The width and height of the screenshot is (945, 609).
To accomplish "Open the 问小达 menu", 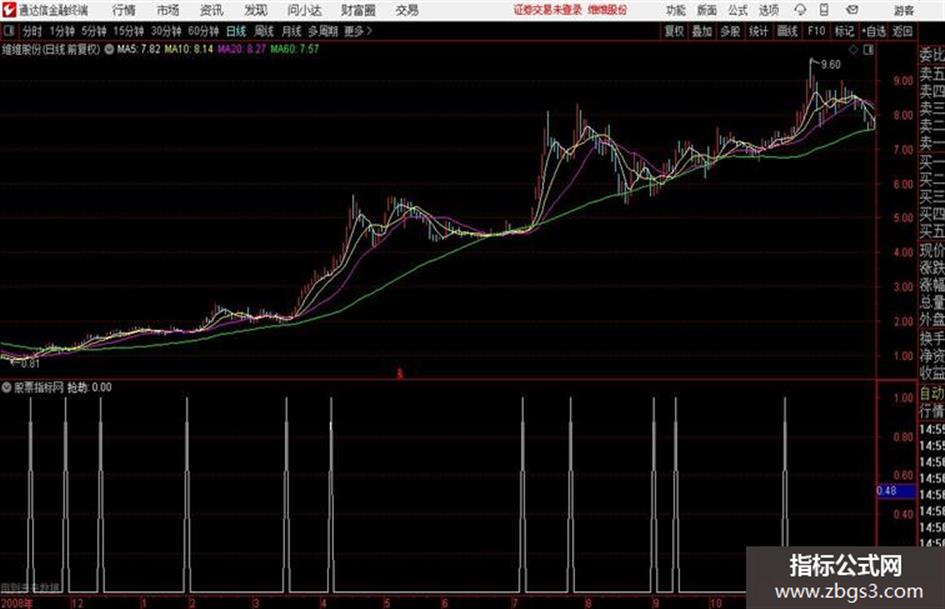I will click(304, 10).
